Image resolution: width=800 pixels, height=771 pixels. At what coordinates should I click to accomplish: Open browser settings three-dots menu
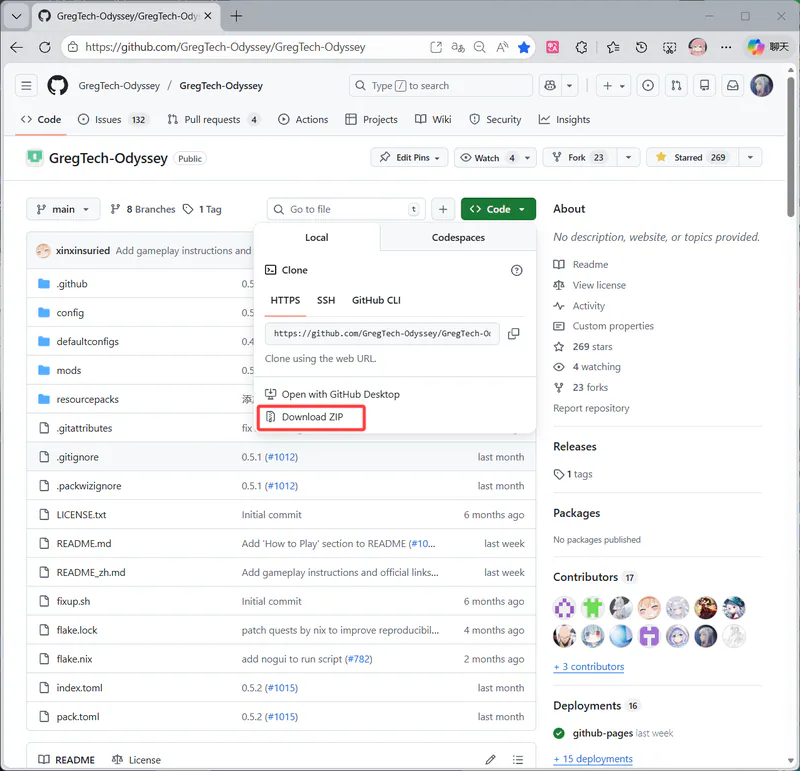coord(726,47)
